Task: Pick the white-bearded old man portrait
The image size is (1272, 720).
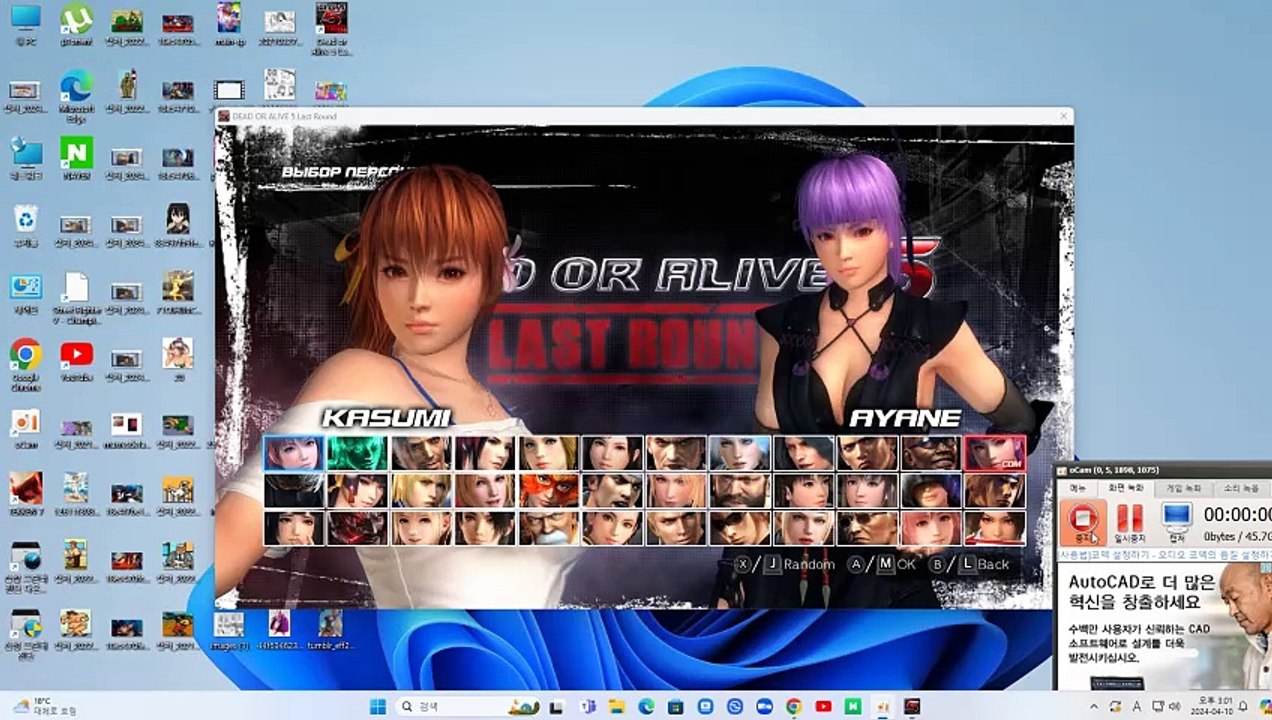Action: (x=548, y=527)
